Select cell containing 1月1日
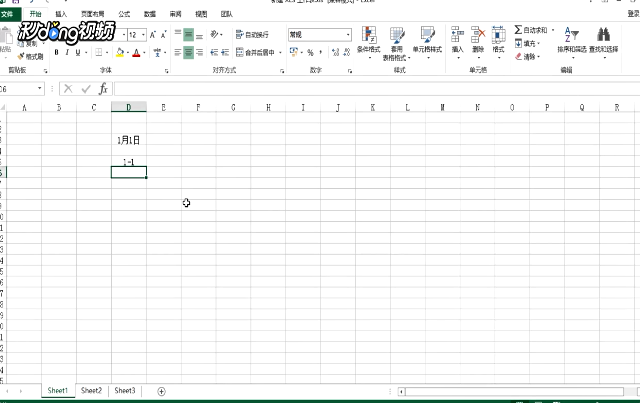This screenshot has height=403, width=640. point(129,140)
